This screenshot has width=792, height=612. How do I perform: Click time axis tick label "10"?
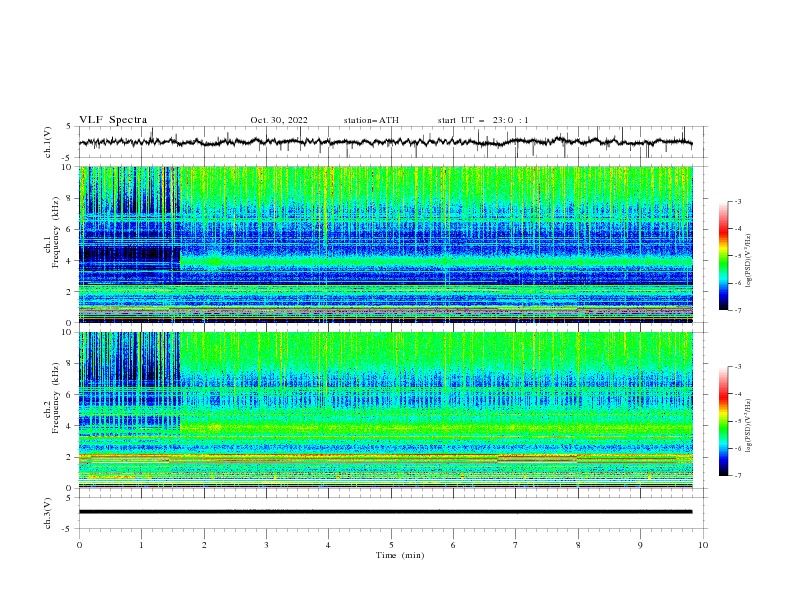[x=703, y=545]
